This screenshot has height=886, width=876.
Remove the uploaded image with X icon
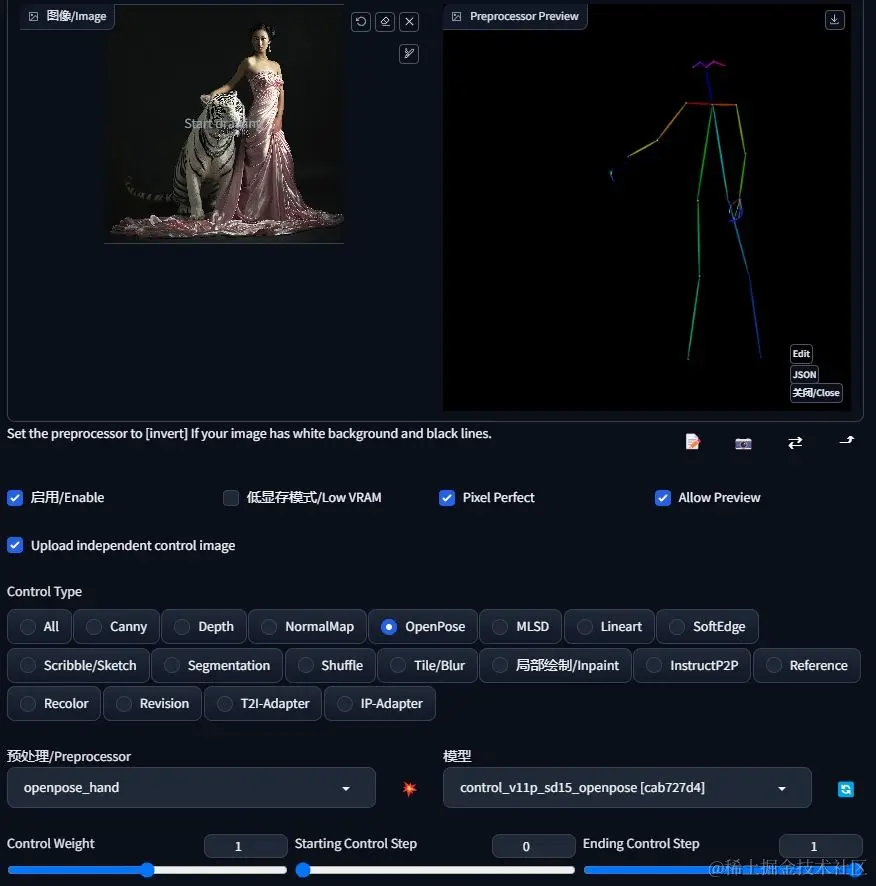click(x=409, y=22)
